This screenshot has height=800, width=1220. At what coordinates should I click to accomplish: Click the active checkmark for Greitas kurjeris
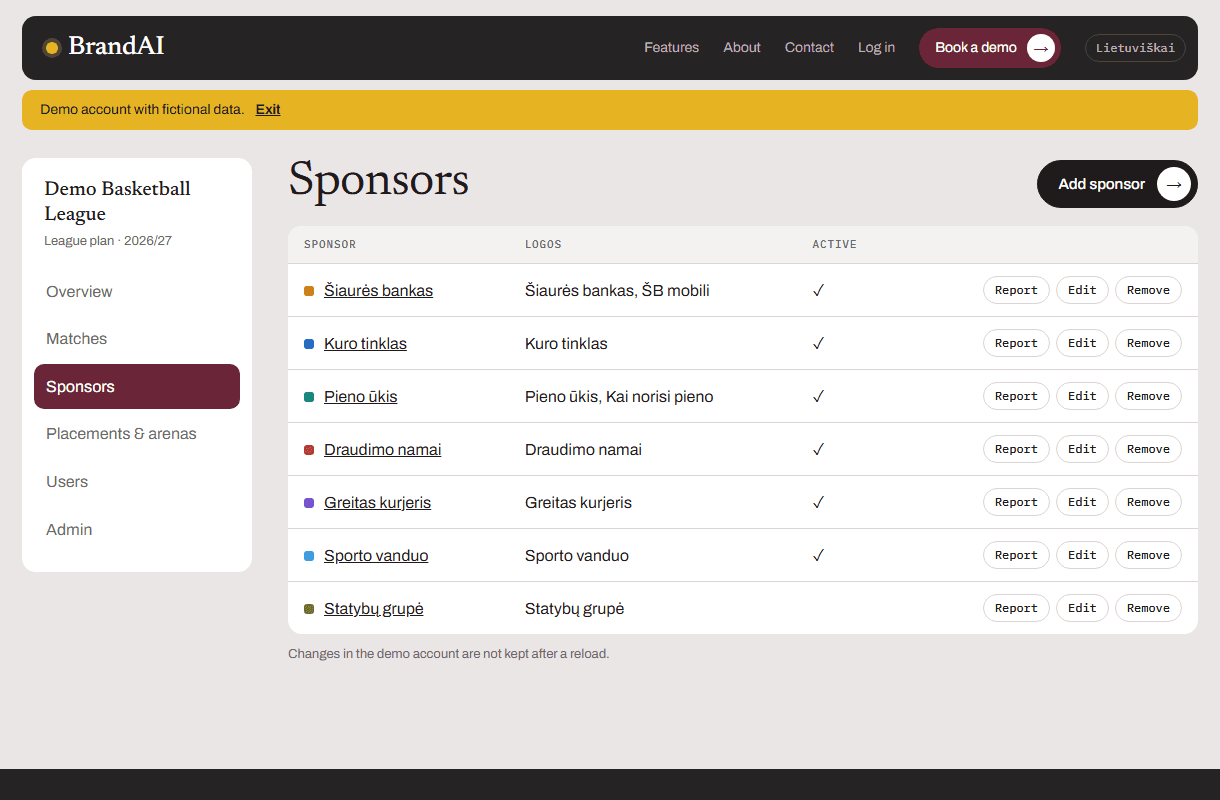click(818, 502)
